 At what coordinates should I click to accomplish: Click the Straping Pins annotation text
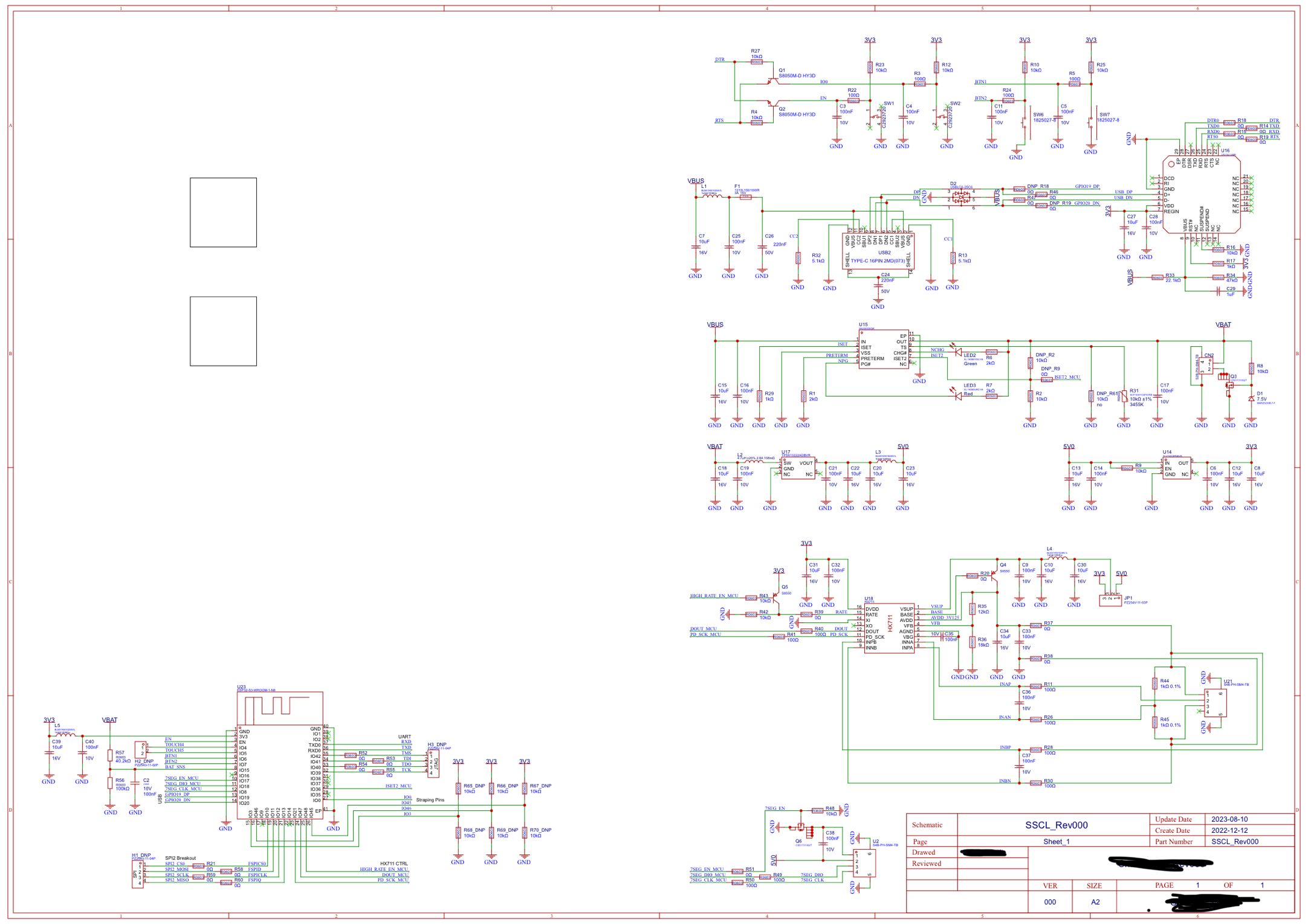tap(430, 800)
